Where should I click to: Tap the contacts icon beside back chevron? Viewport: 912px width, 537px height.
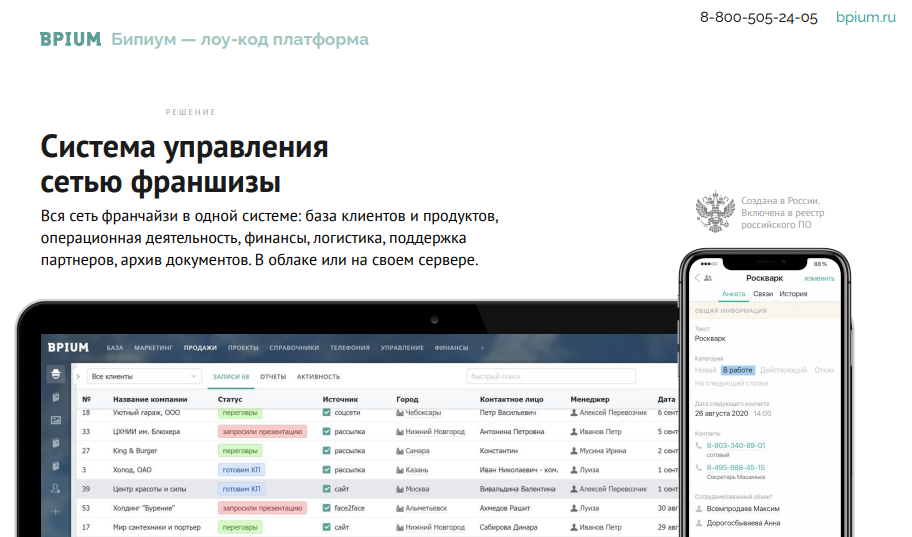tap(708, 278)
